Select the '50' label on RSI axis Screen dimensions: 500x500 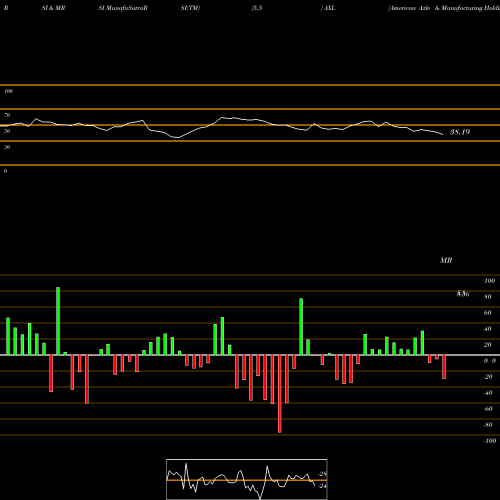pos(7,131)
